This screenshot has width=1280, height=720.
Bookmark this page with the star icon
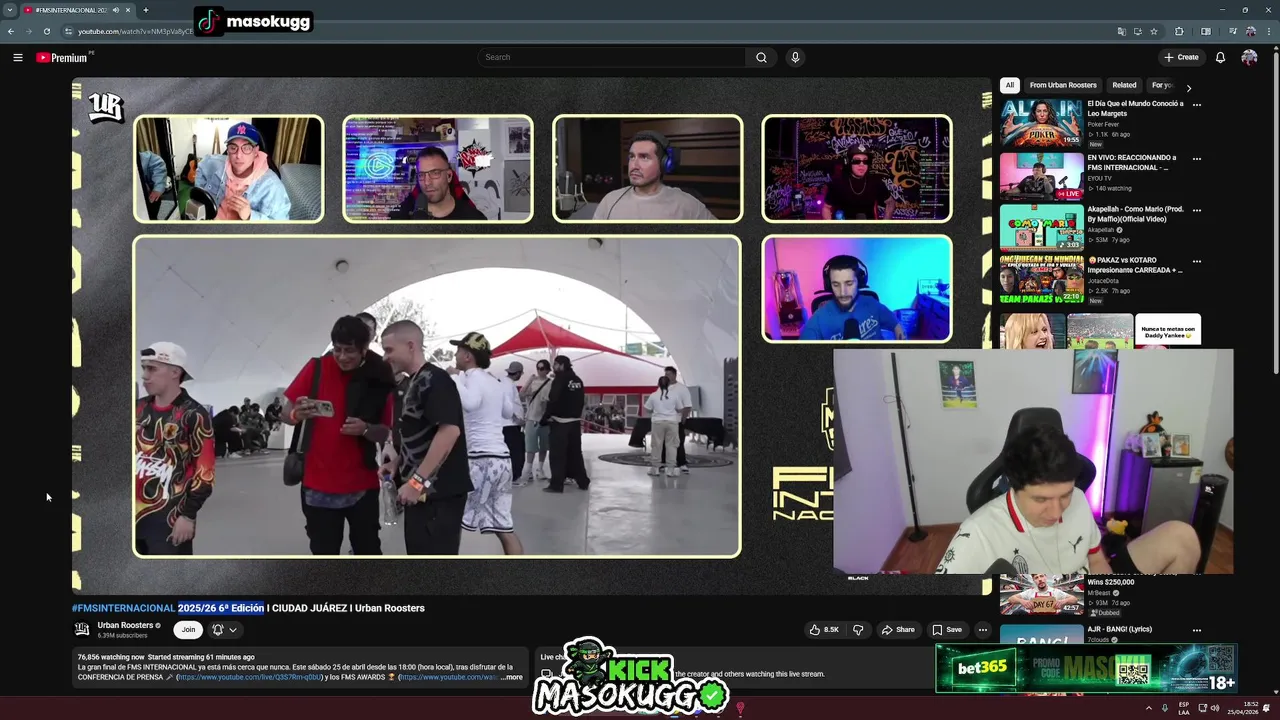click(x=1153, y=31)
